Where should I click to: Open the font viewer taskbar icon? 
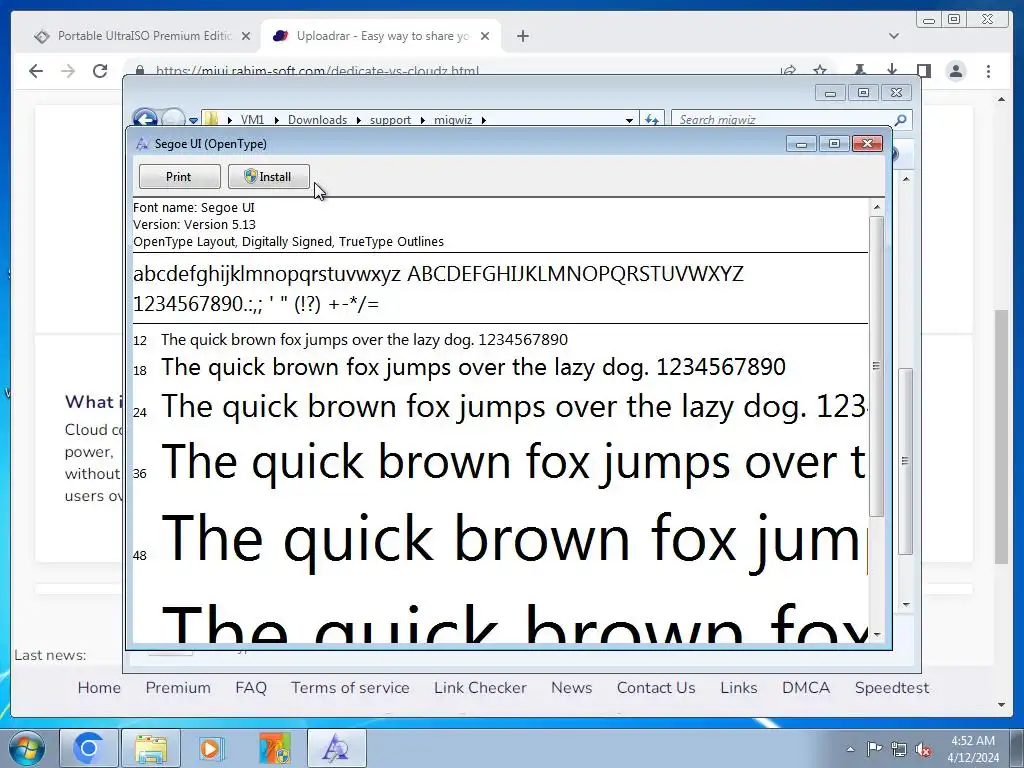click(x=336, y=748)
